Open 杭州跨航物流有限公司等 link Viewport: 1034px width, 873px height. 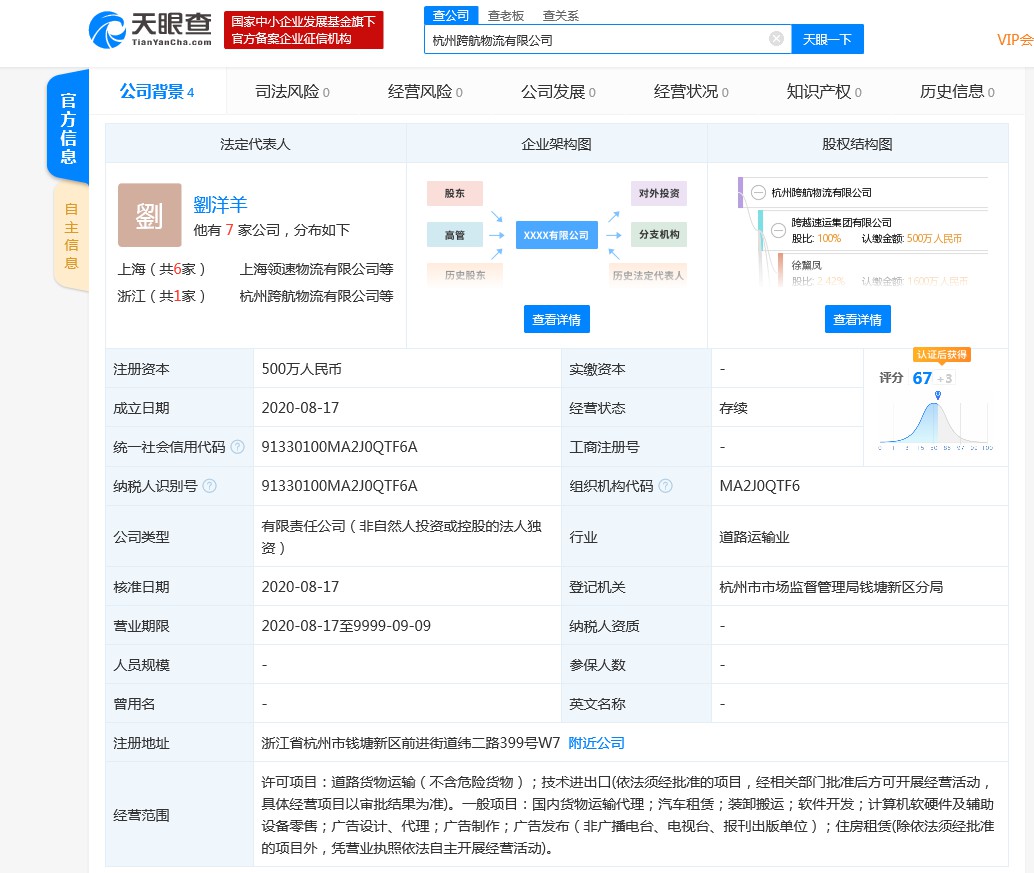317,296
